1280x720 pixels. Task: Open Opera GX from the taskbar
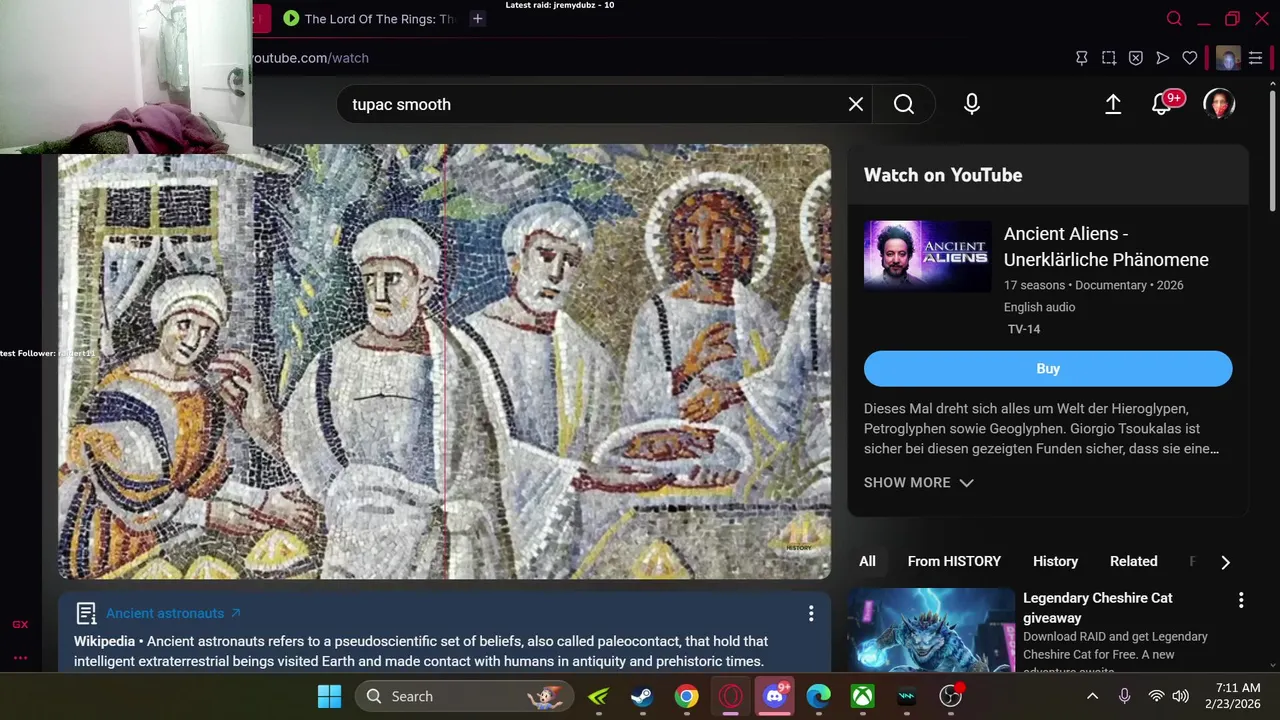coord(730,696)
